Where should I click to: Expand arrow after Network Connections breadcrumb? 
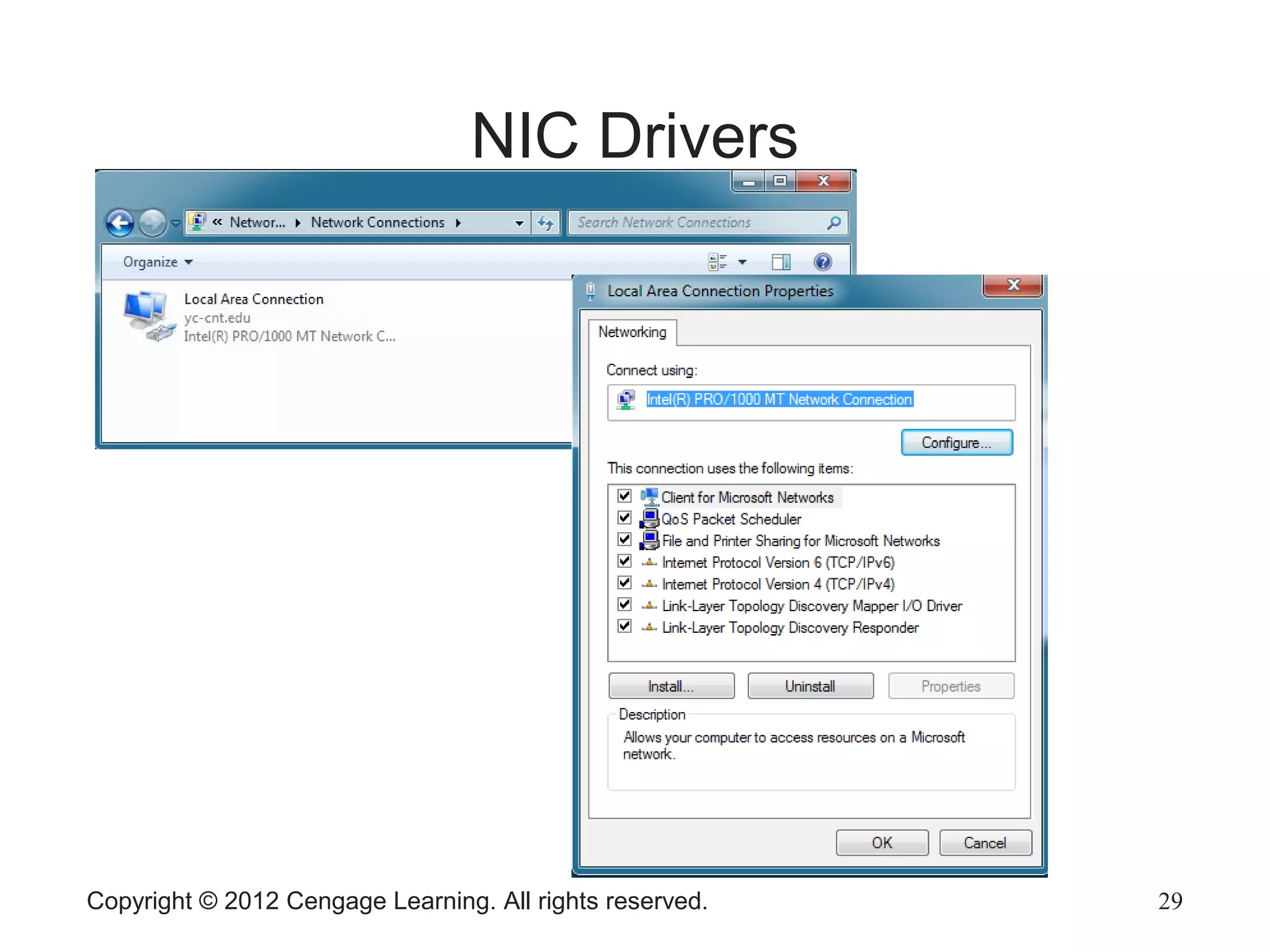458,223
